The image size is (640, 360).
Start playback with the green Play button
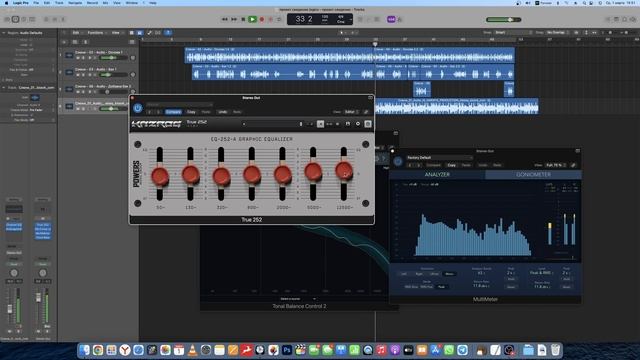252,19
